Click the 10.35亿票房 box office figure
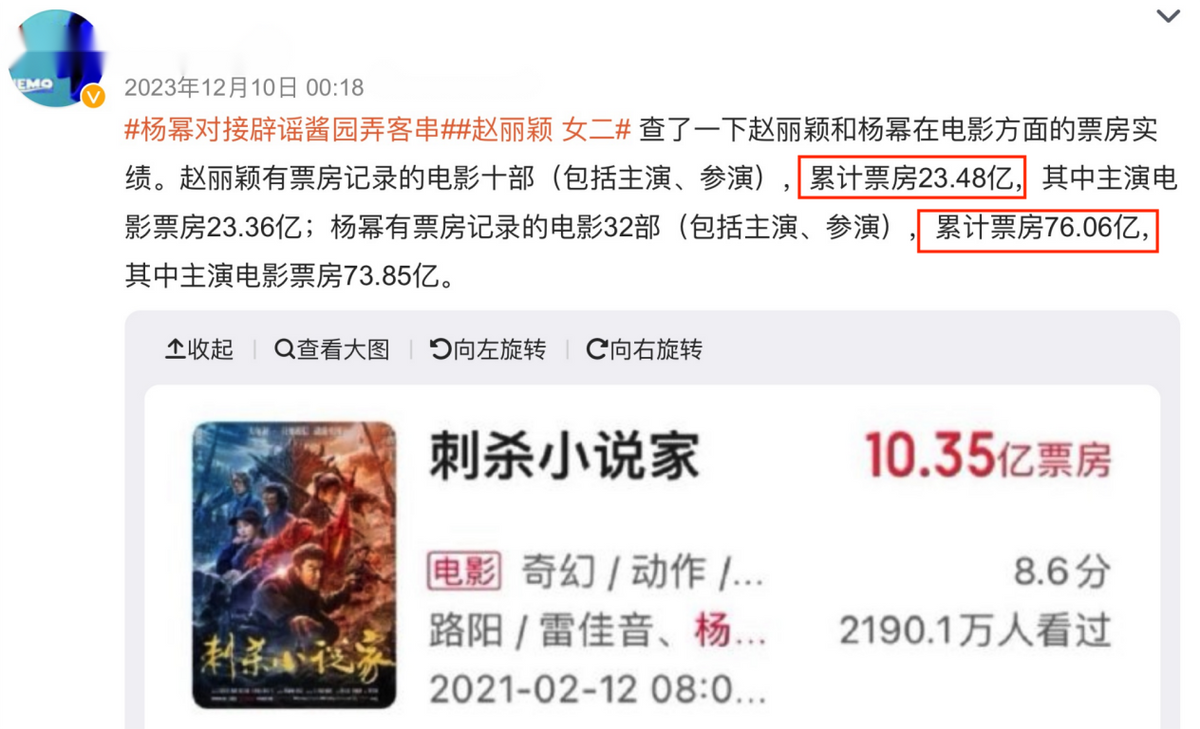Image resolution: width=1200 pixels, height=729 pixels. click(988, 457)
